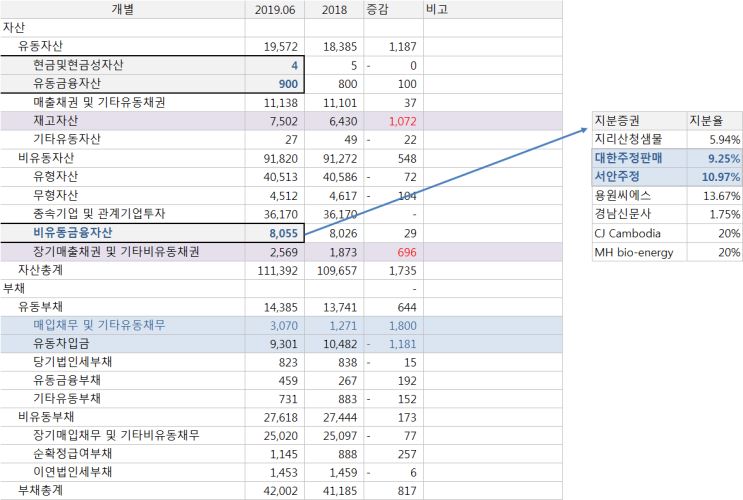Image resolution: width=743 pixels, height=500 pixels.
Task: Click the highlighted 대한주정판매 entry
Action: click(628, 158)
